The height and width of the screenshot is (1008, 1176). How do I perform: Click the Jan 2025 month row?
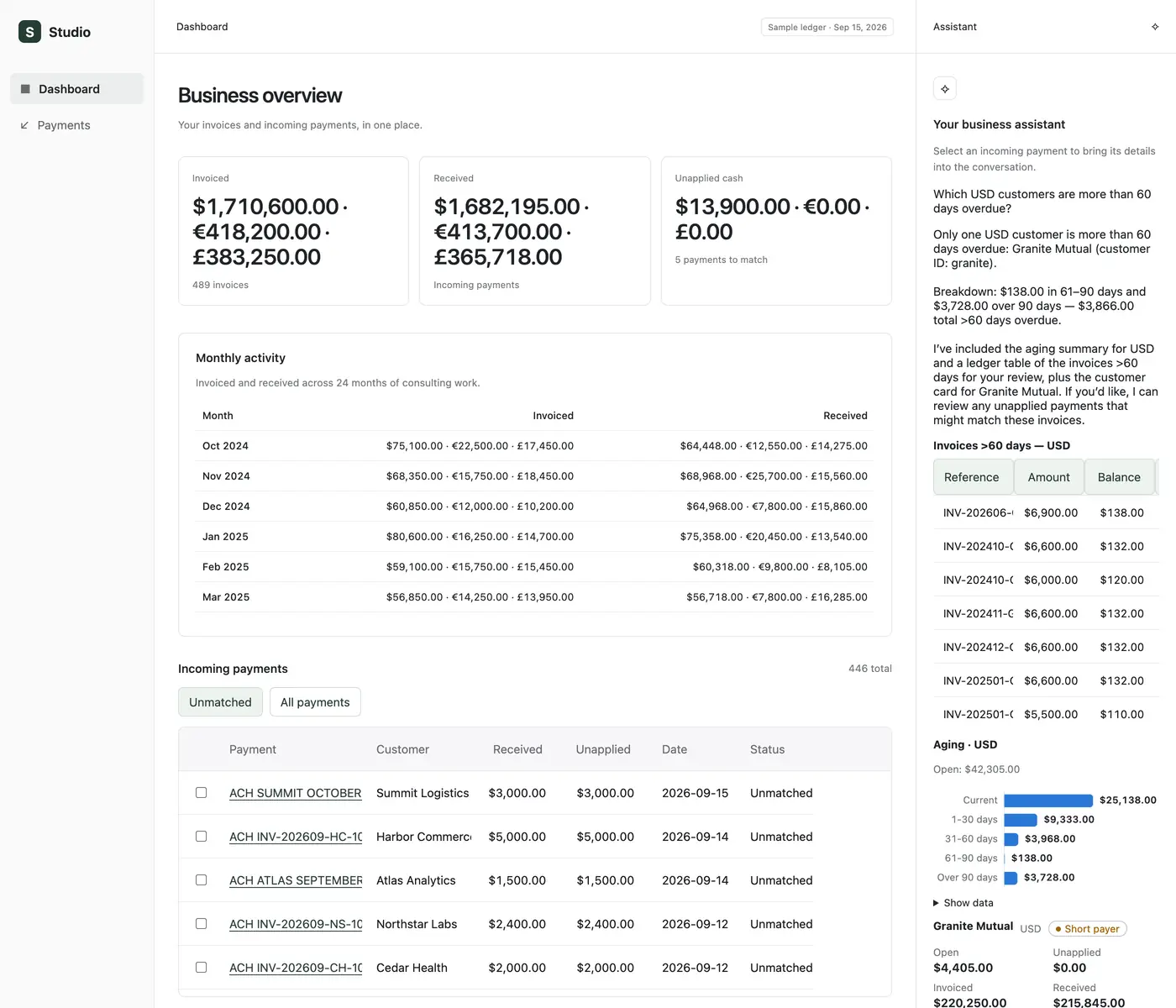point(534,537)
